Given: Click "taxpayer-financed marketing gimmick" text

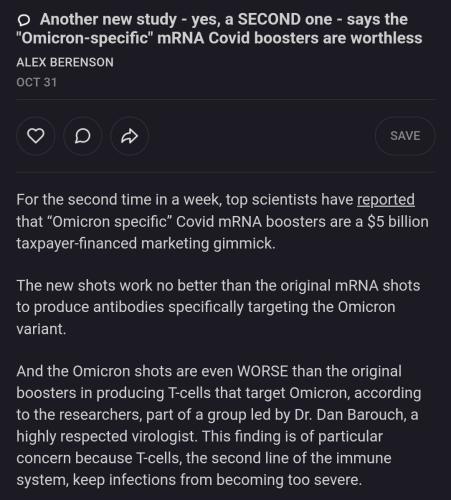Looking at the screenshot, I should (x=146, y=243).
